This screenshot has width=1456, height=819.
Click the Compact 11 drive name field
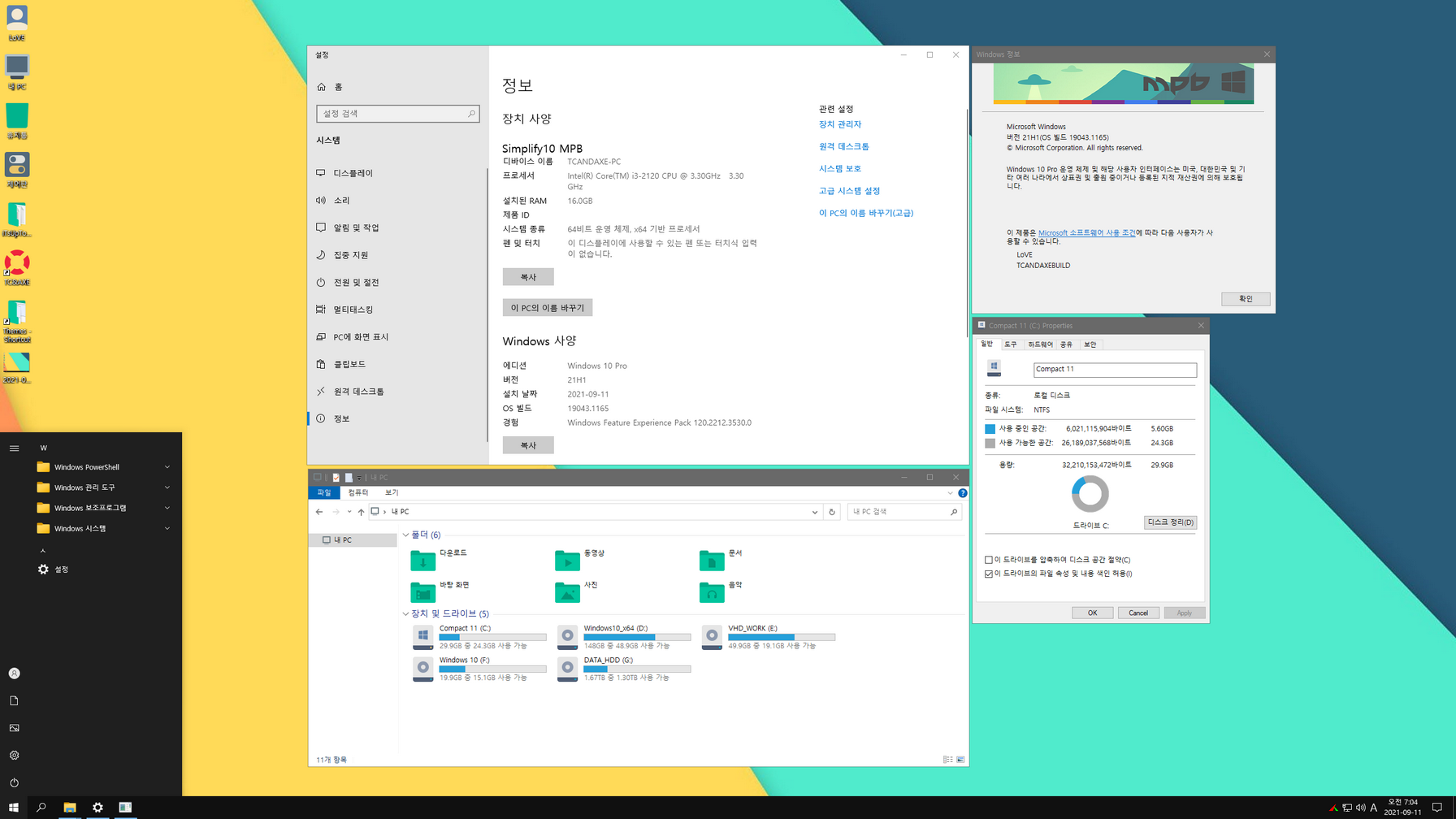coord(1115,370)
